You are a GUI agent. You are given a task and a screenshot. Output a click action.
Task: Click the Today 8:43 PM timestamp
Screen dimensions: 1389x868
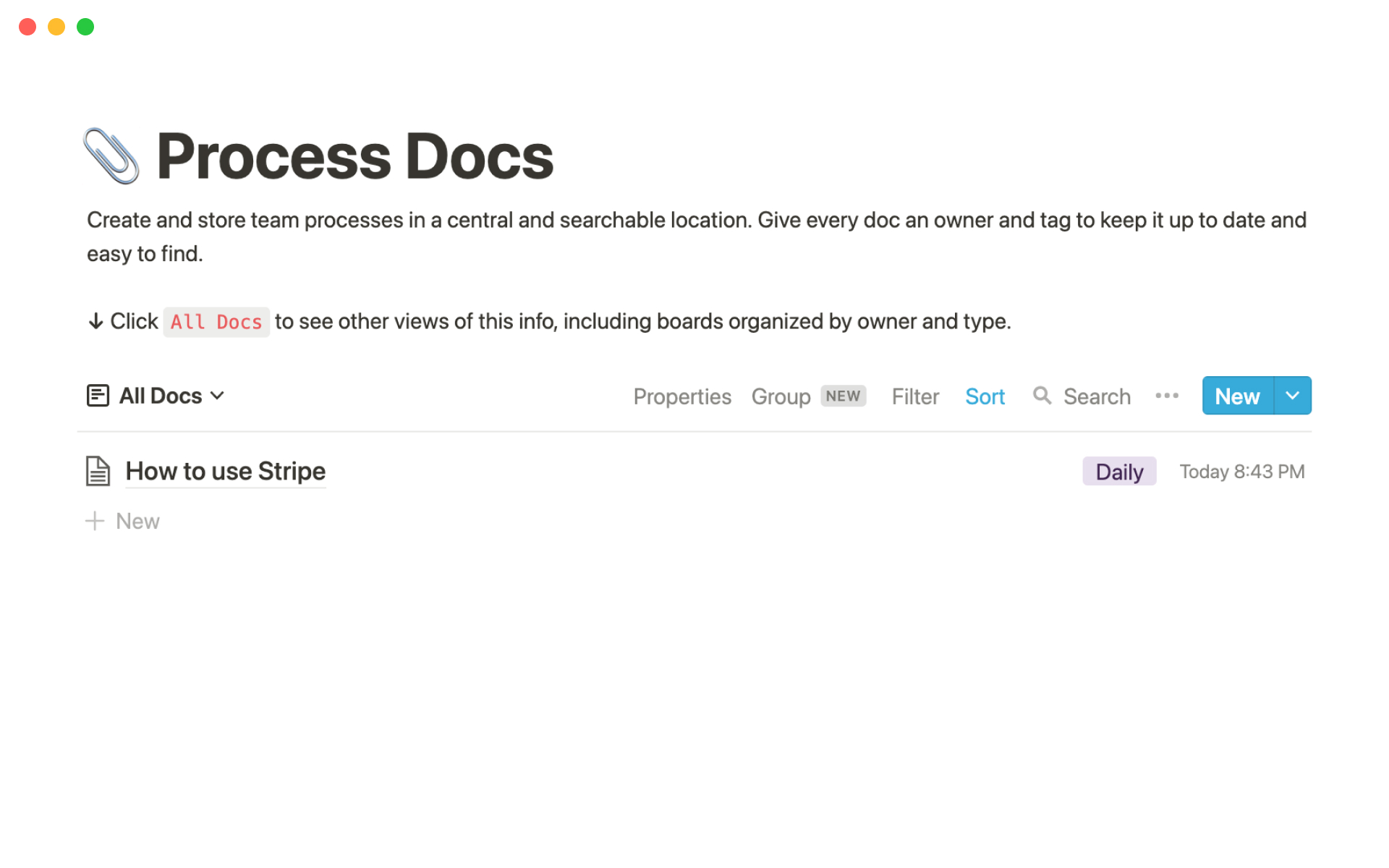click(1242, 471)
